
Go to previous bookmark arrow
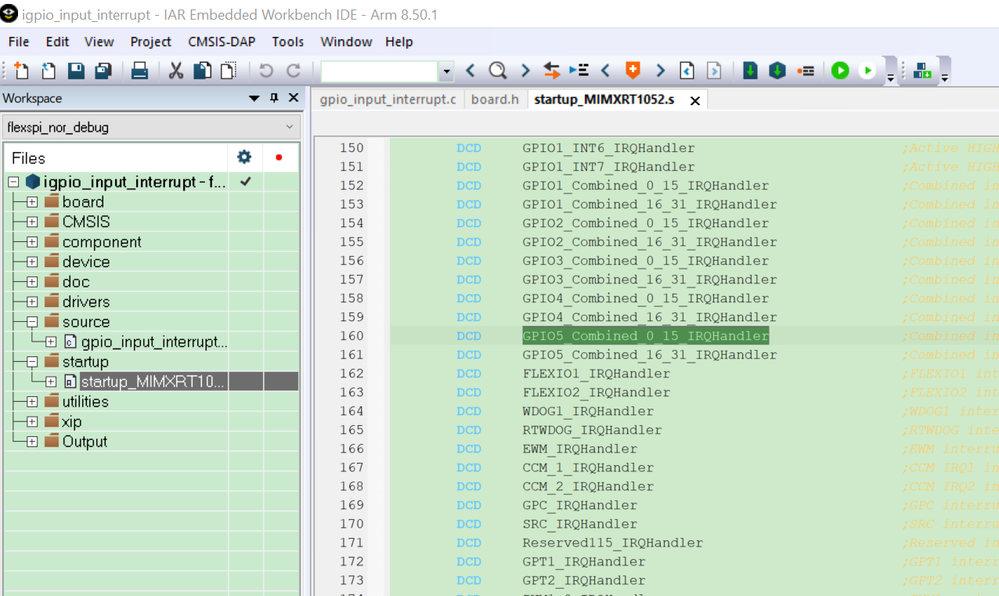605,71
